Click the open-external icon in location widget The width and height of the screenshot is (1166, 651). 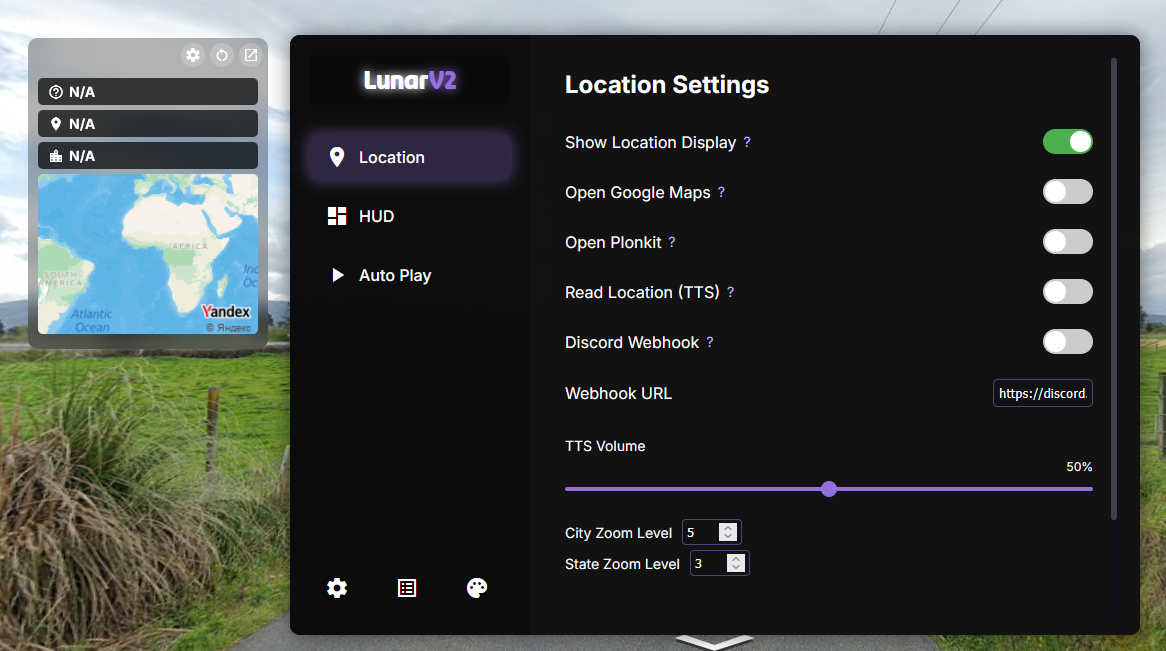pos(251,55)
